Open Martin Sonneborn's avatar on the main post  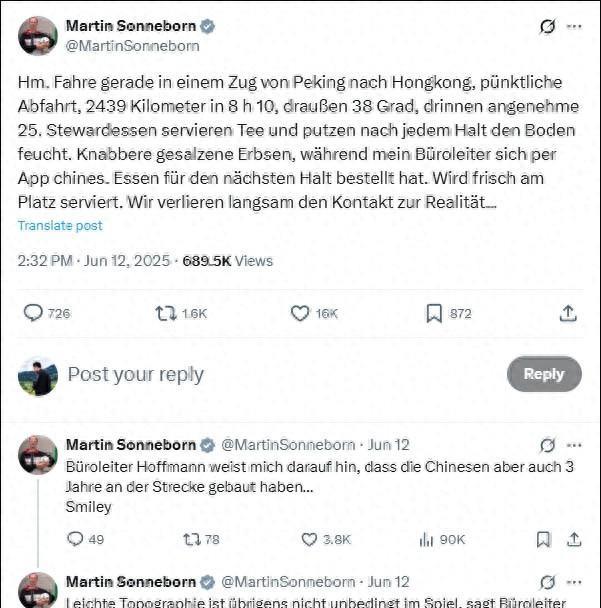[38, 36]
